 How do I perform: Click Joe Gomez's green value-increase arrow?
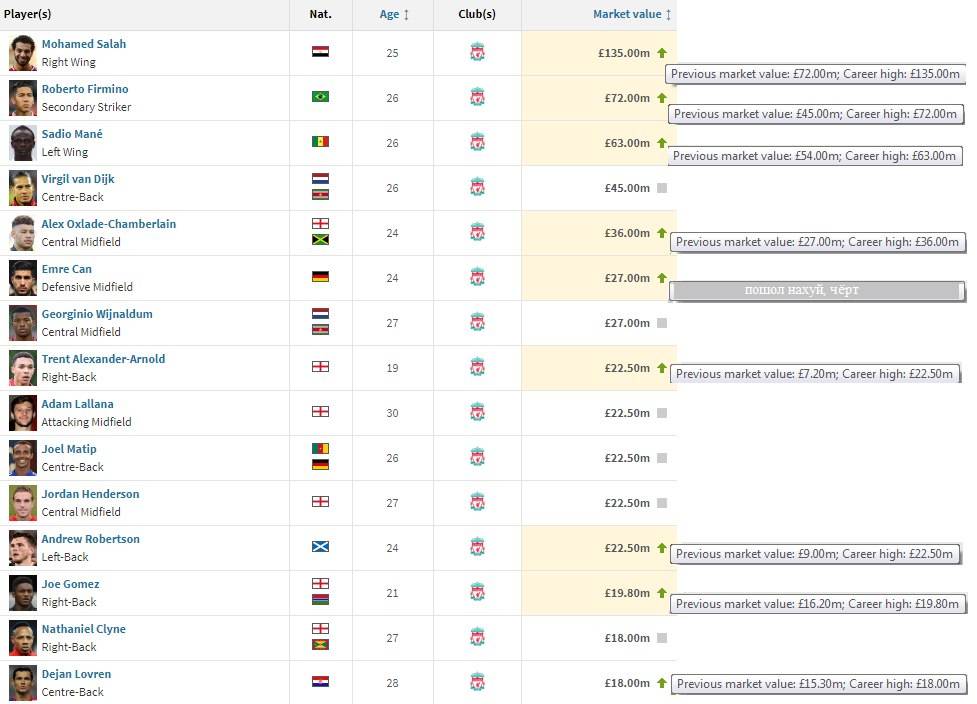tap(661, 592)
